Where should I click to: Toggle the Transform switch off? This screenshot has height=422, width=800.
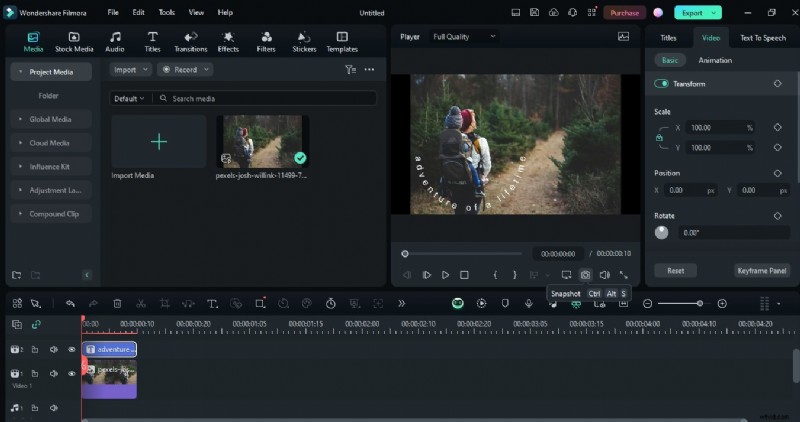point(661,84)
